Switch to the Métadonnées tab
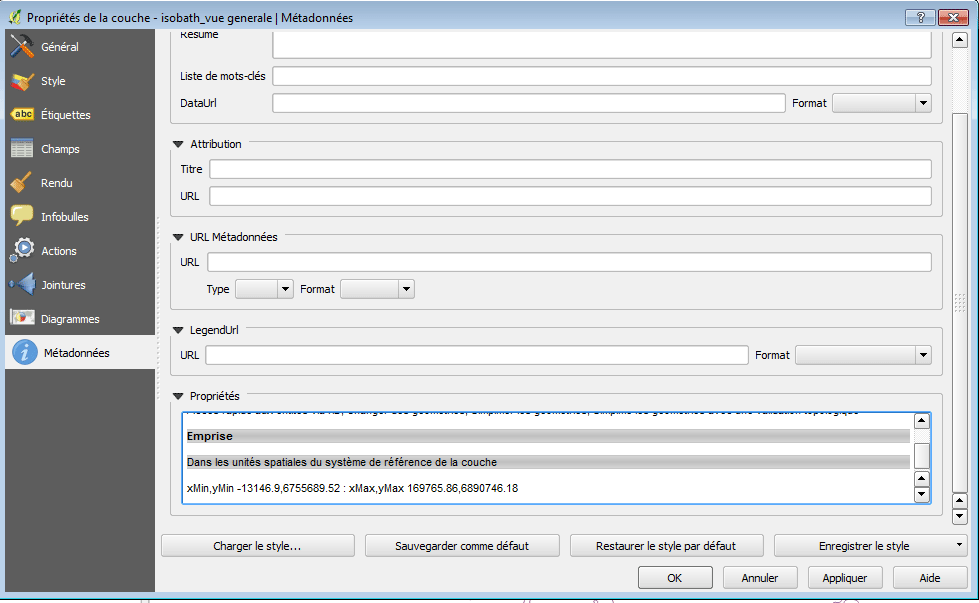The width and height of the screenshot is (979, 603). click(76, 353)
